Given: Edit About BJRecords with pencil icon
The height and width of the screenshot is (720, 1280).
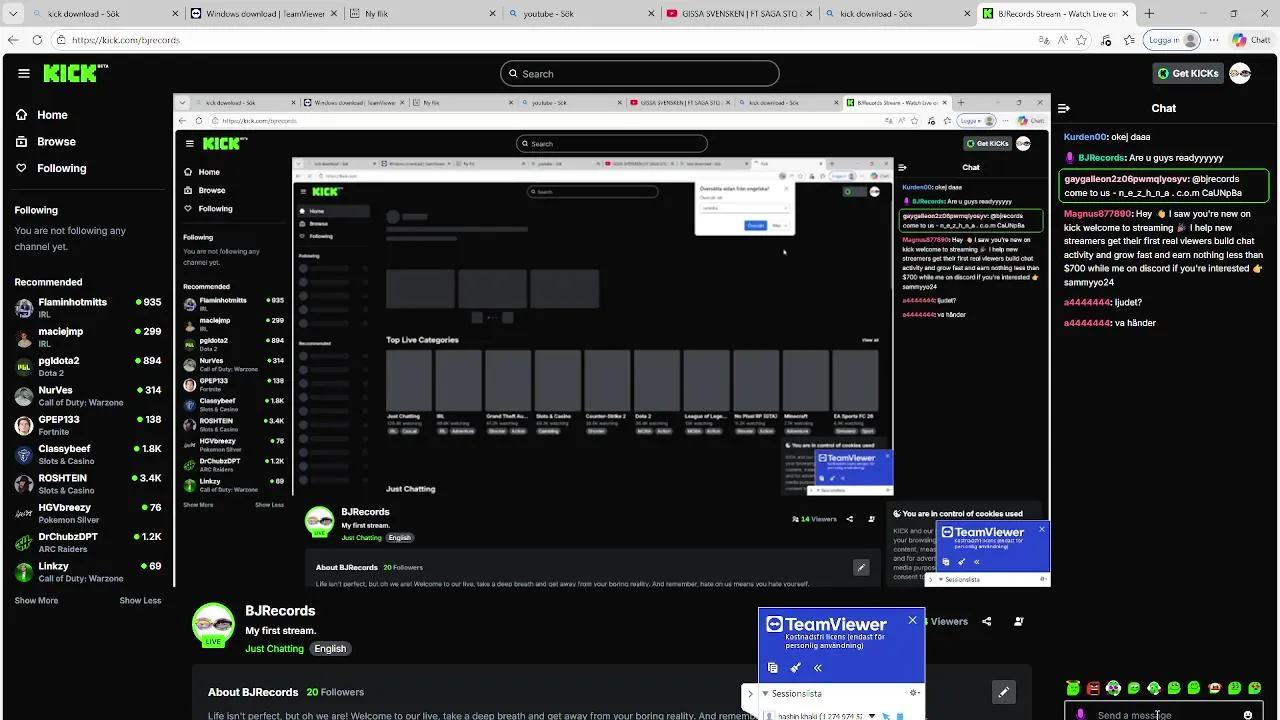Looking at the screenshot, I should click(x=1004, y=692).
